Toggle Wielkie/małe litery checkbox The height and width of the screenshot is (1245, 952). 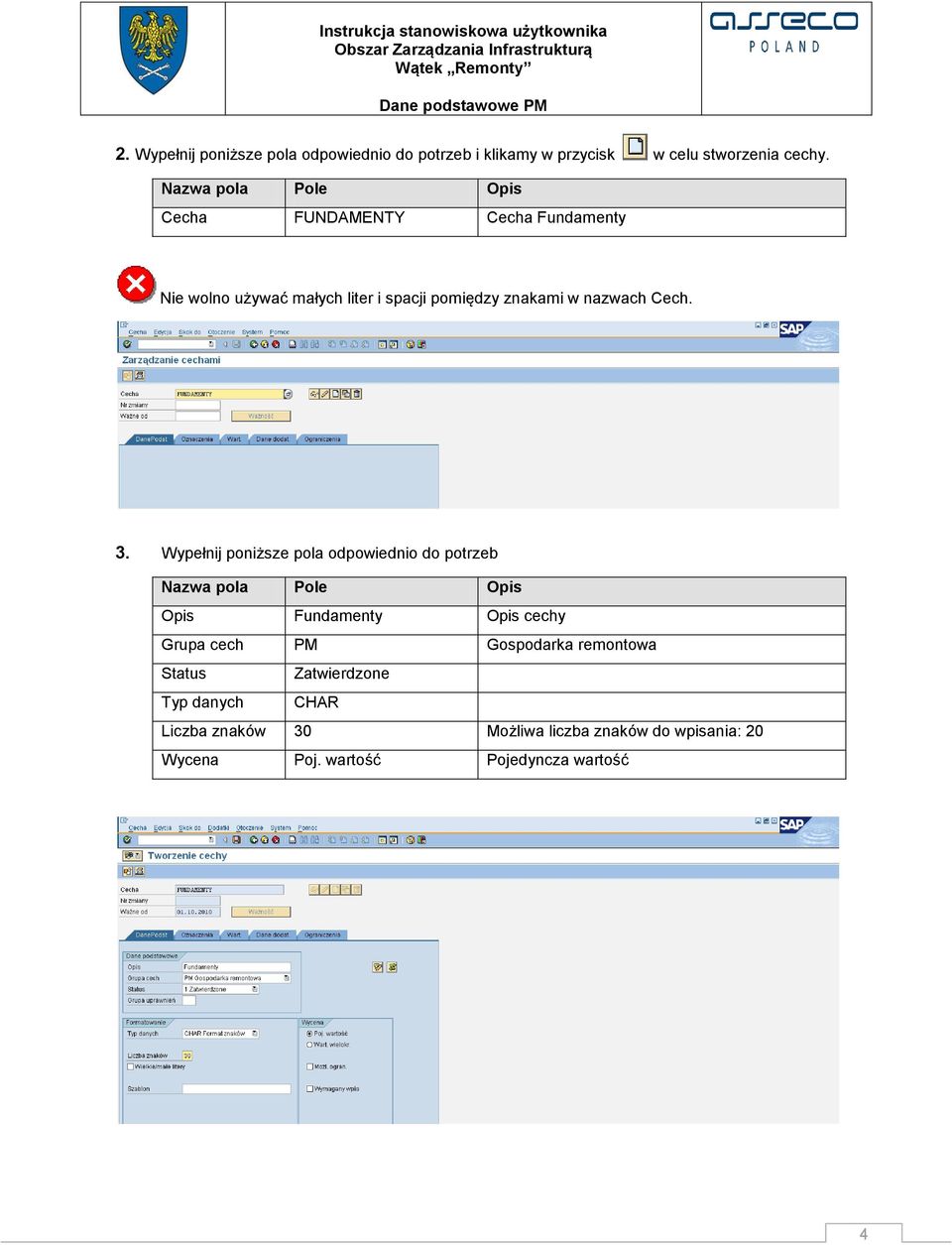click(x=130, y=1066)
